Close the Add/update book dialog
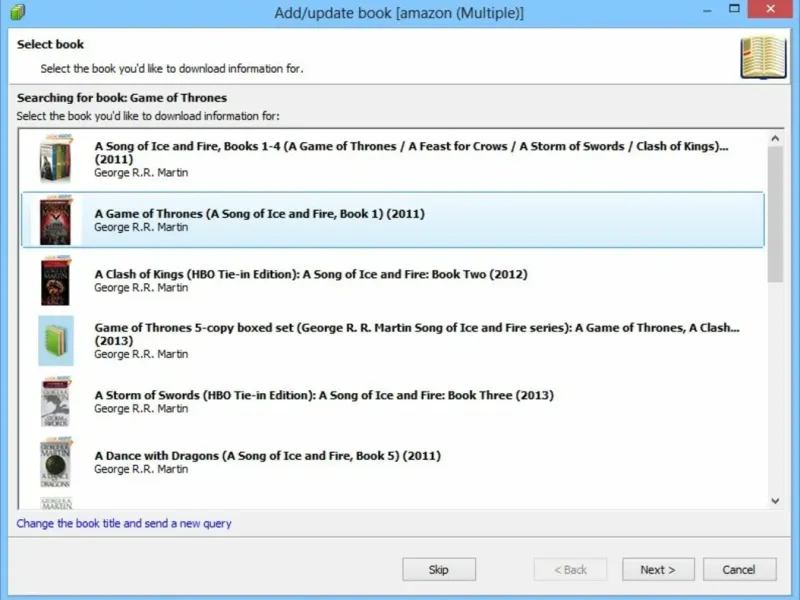This screenshot has width=800, height=600. (x=770, y=9)
